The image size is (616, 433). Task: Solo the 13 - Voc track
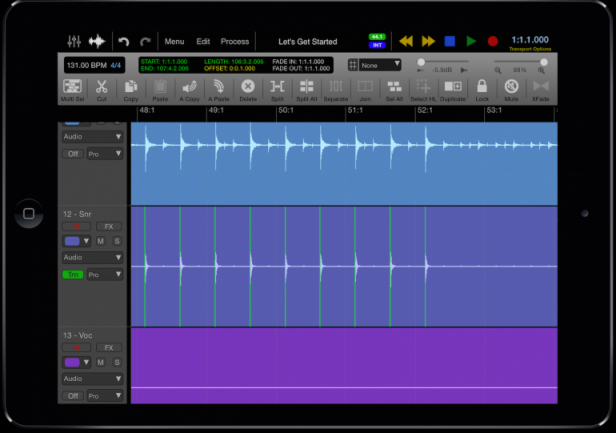click(116, 362)
